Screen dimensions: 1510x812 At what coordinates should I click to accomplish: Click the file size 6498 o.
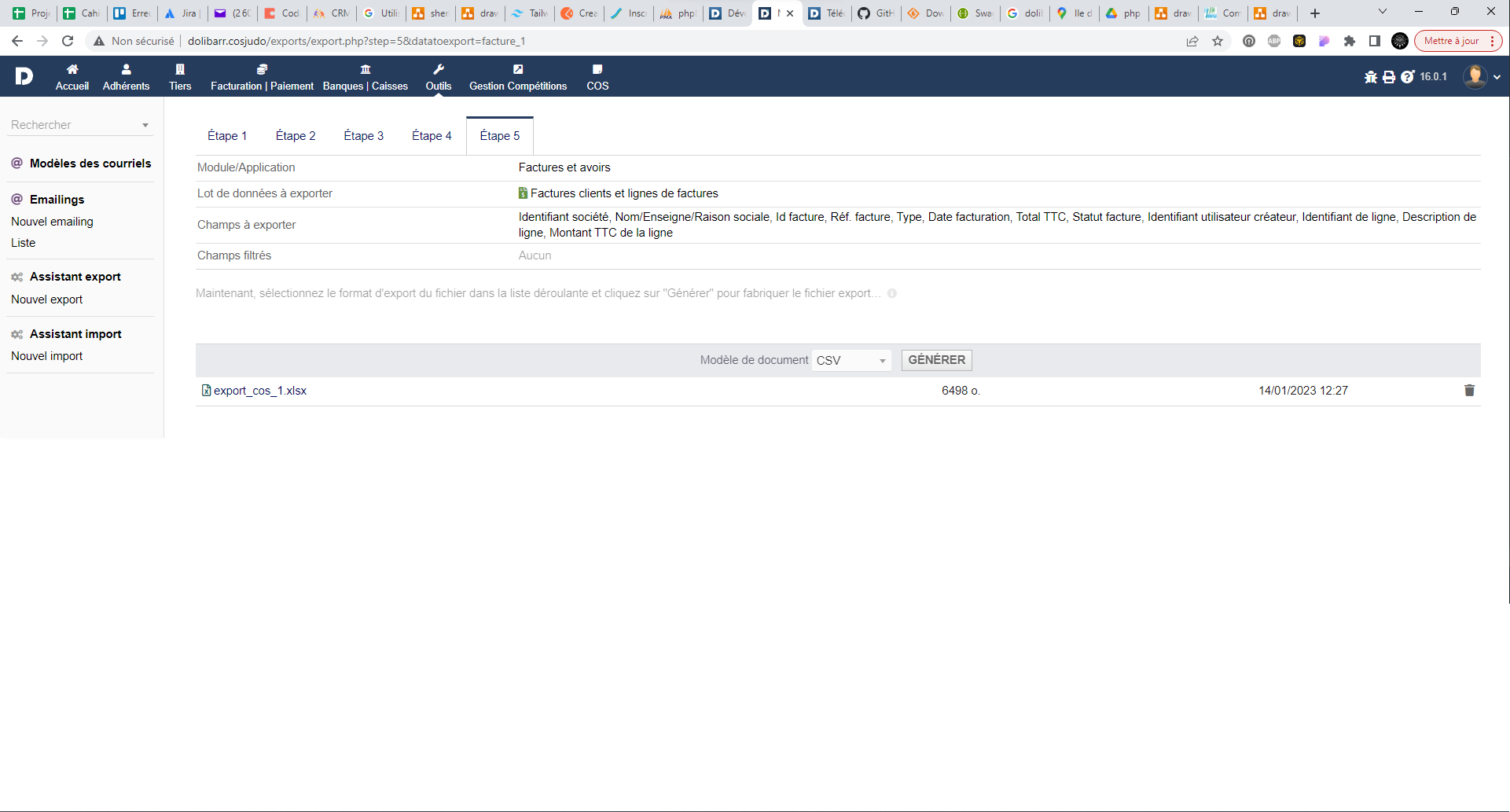[x=961, y=391]
